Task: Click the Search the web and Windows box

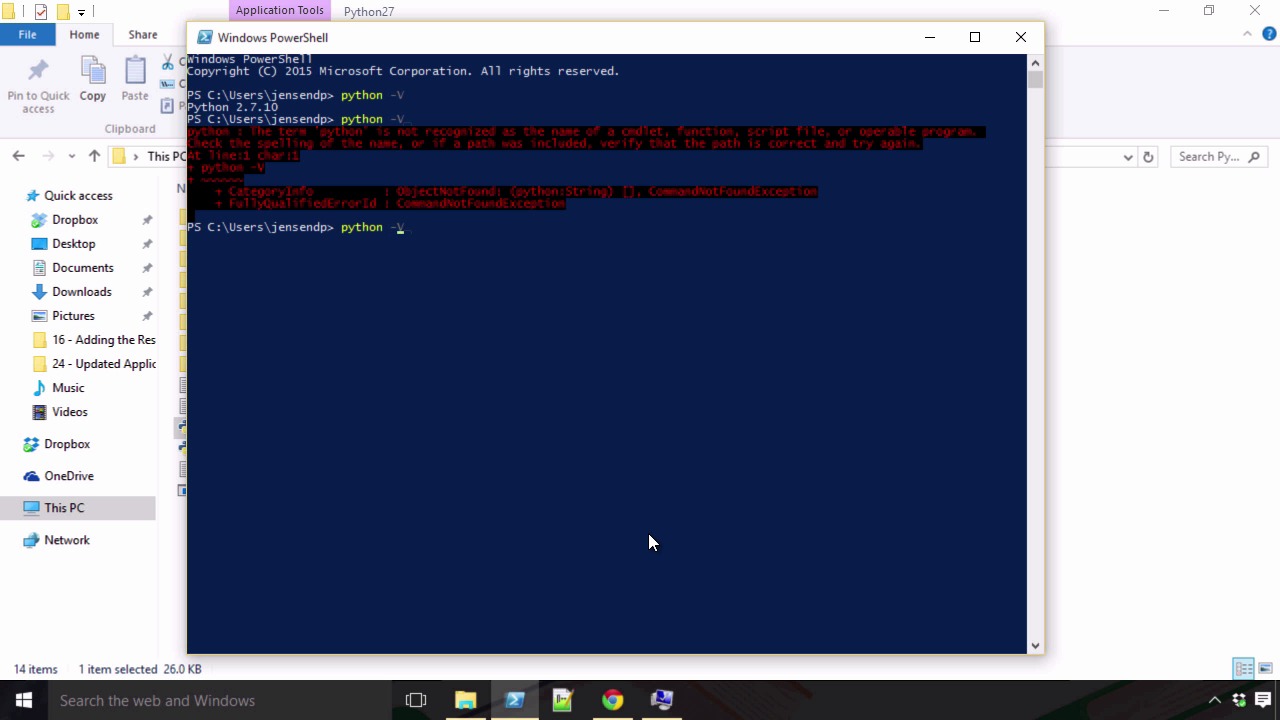Action: click(x=218, y=700)
